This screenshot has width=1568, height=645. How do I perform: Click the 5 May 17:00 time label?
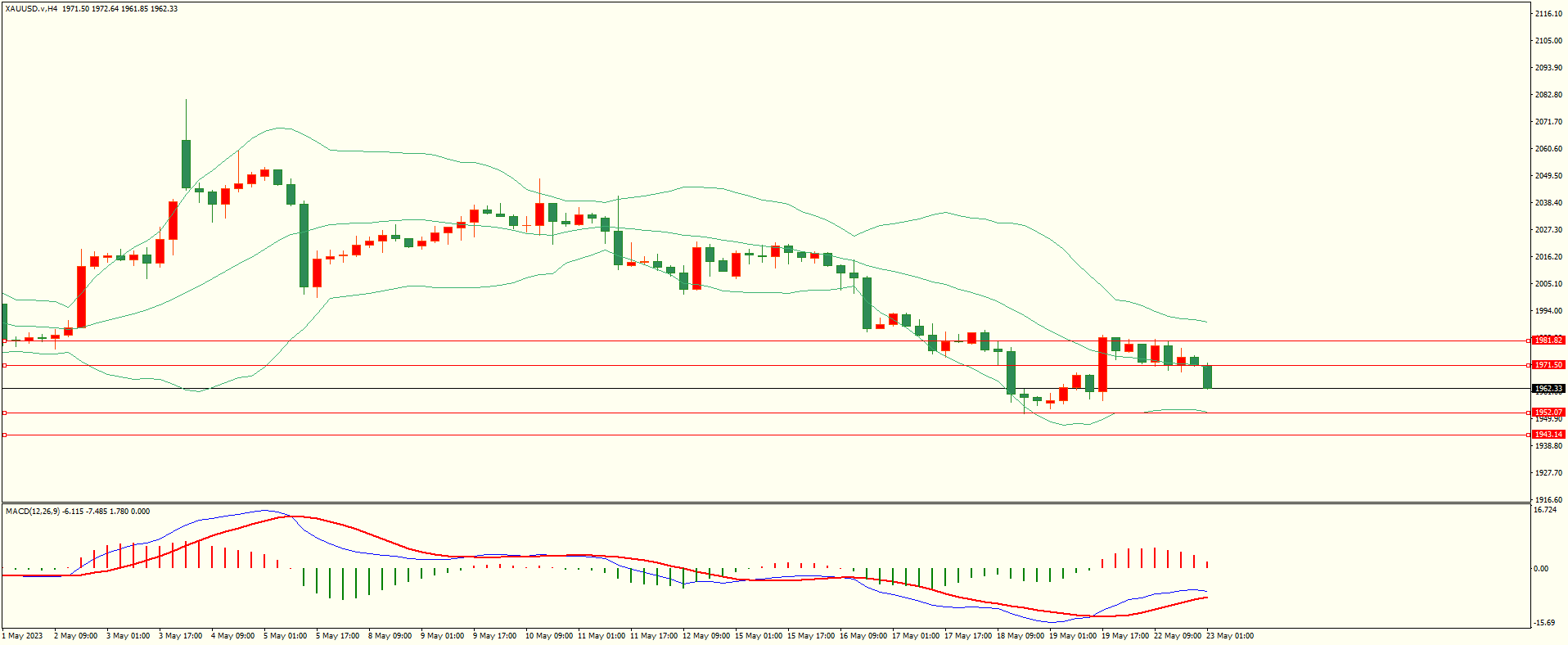(337, 636)
